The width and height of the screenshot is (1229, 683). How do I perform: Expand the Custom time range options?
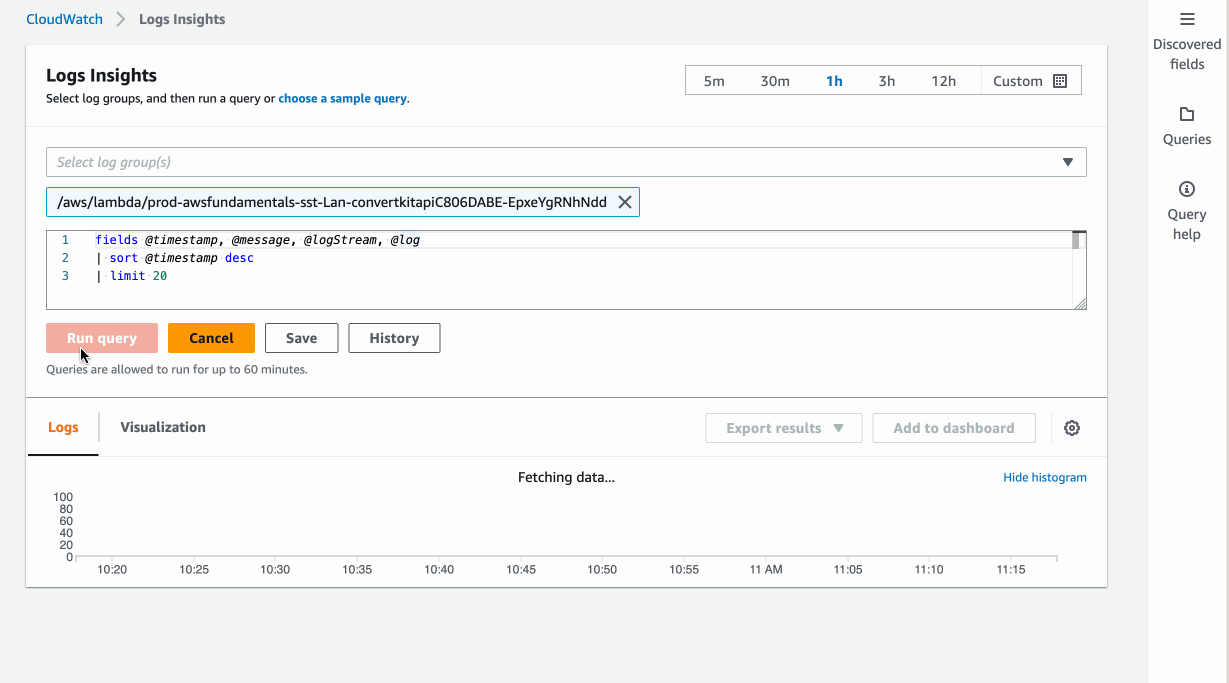(x=1017, y=80)
